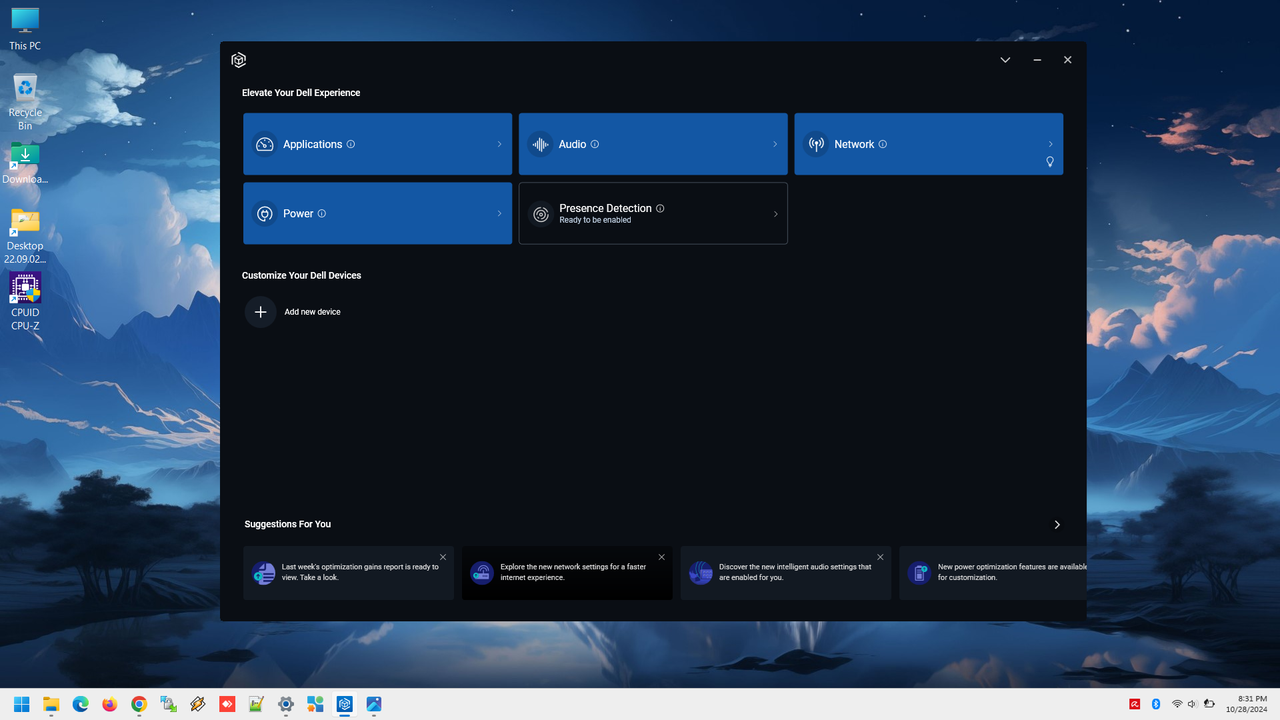Image resolution: width=1280 pixels, height=720 pixels.
Task: Launch MyDell from the taskbar
Action: pos(344,704)
